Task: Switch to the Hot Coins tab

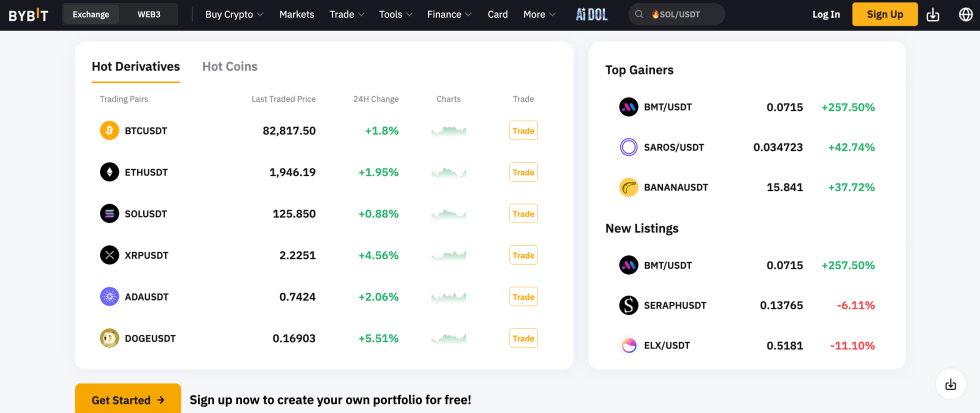Action: pos(229,67)
